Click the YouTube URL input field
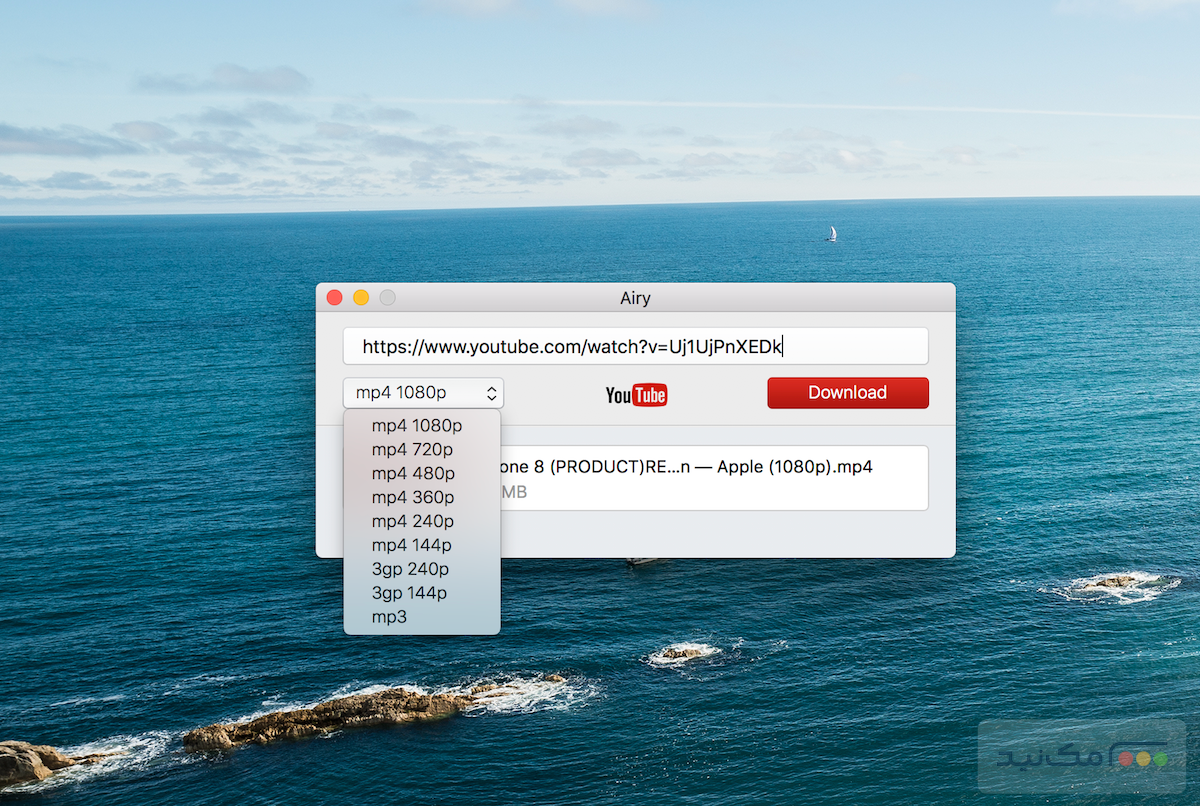This screenshot has height=806, width=1200. [636, 346]
